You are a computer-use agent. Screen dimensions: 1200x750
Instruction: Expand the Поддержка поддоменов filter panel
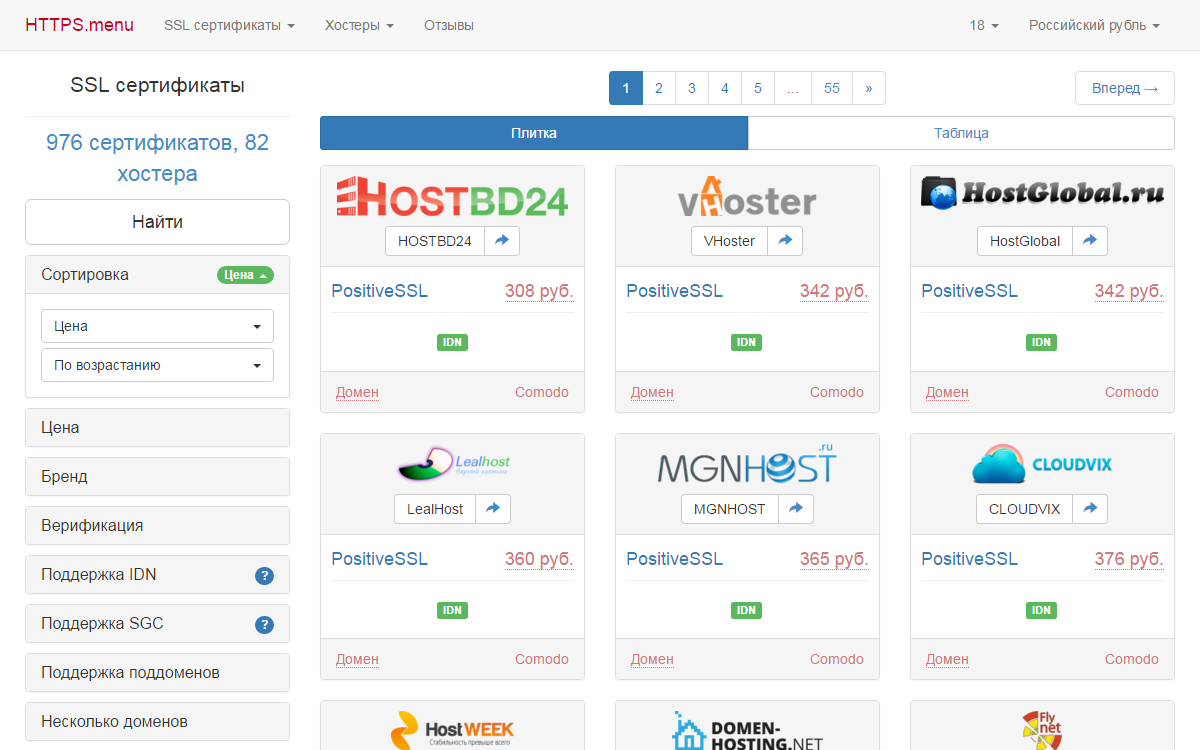point(157,672)
